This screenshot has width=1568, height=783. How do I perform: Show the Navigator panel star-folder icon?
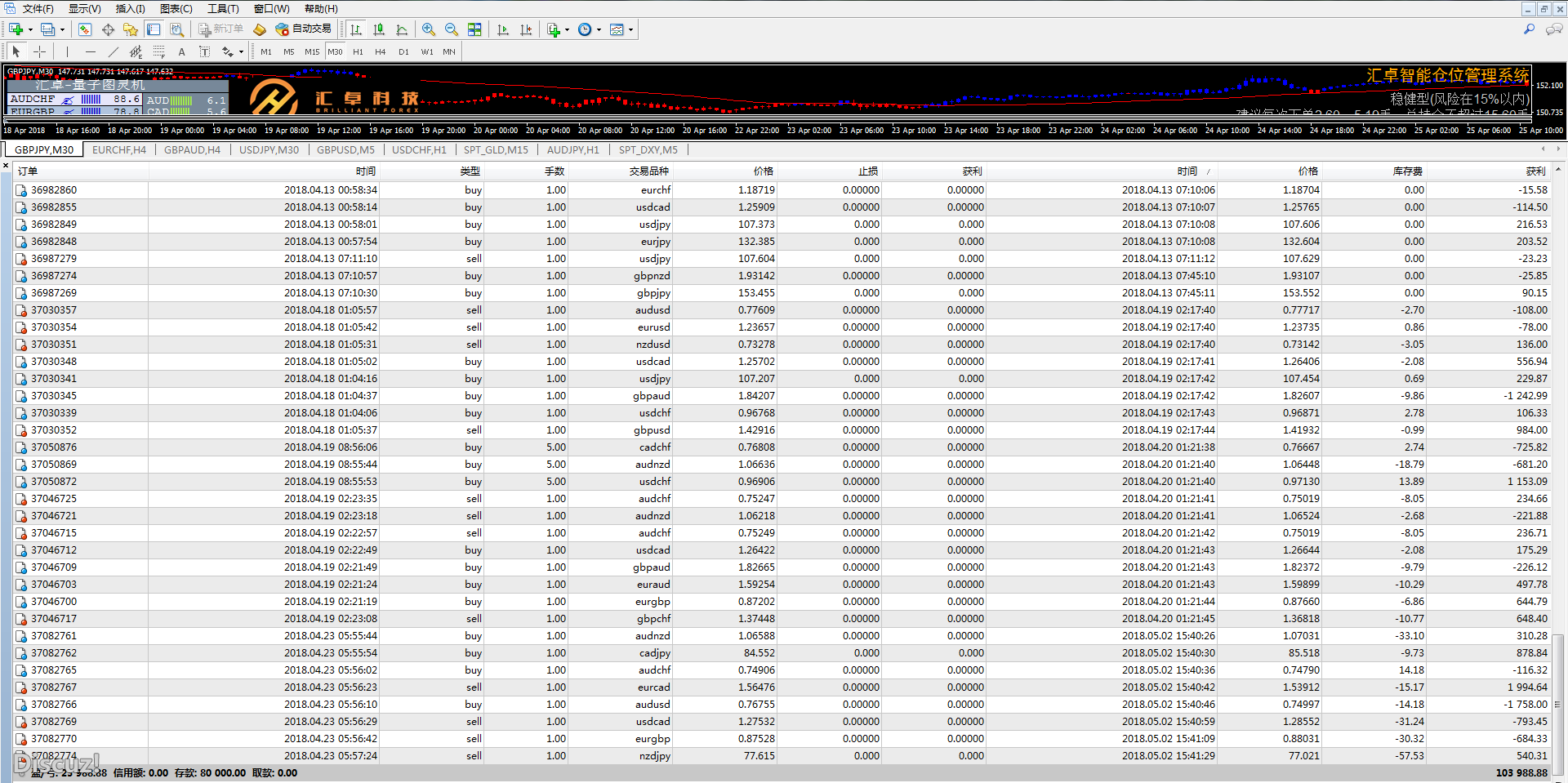[x=131, y=29]
